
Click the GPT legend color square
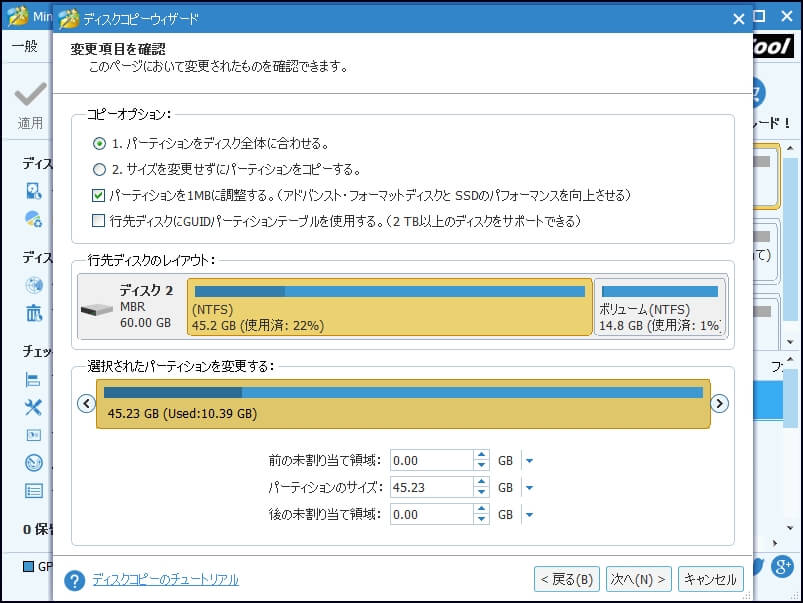coord(29,567)
